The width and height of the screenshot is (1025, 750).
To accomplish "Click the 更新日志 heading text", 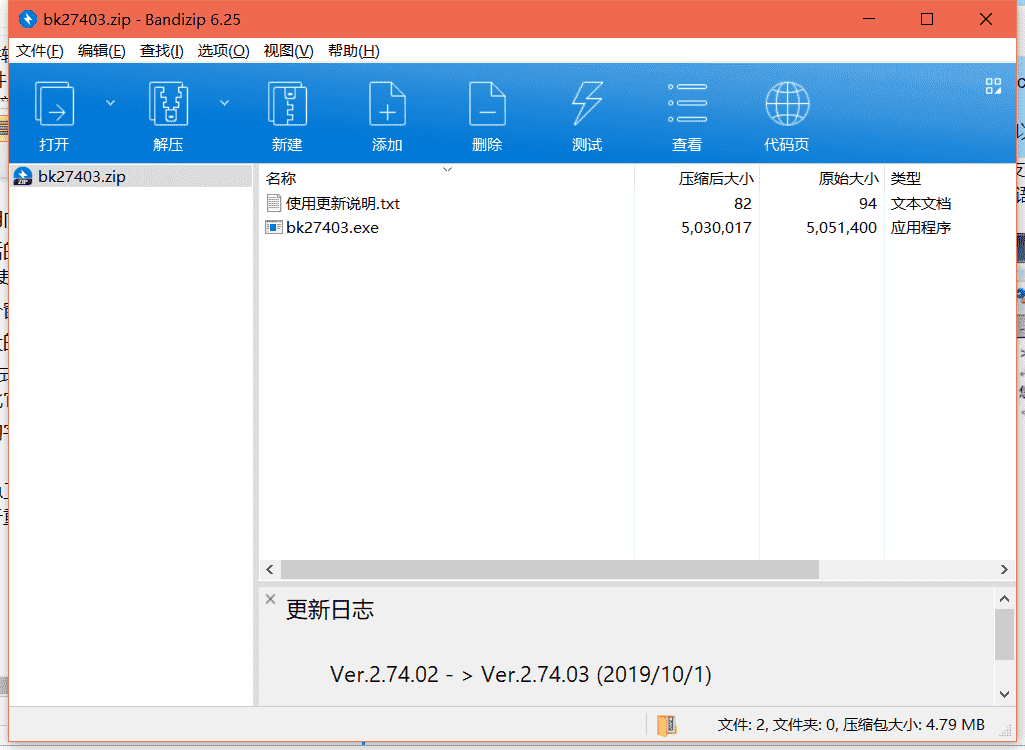I will [330, 610].
